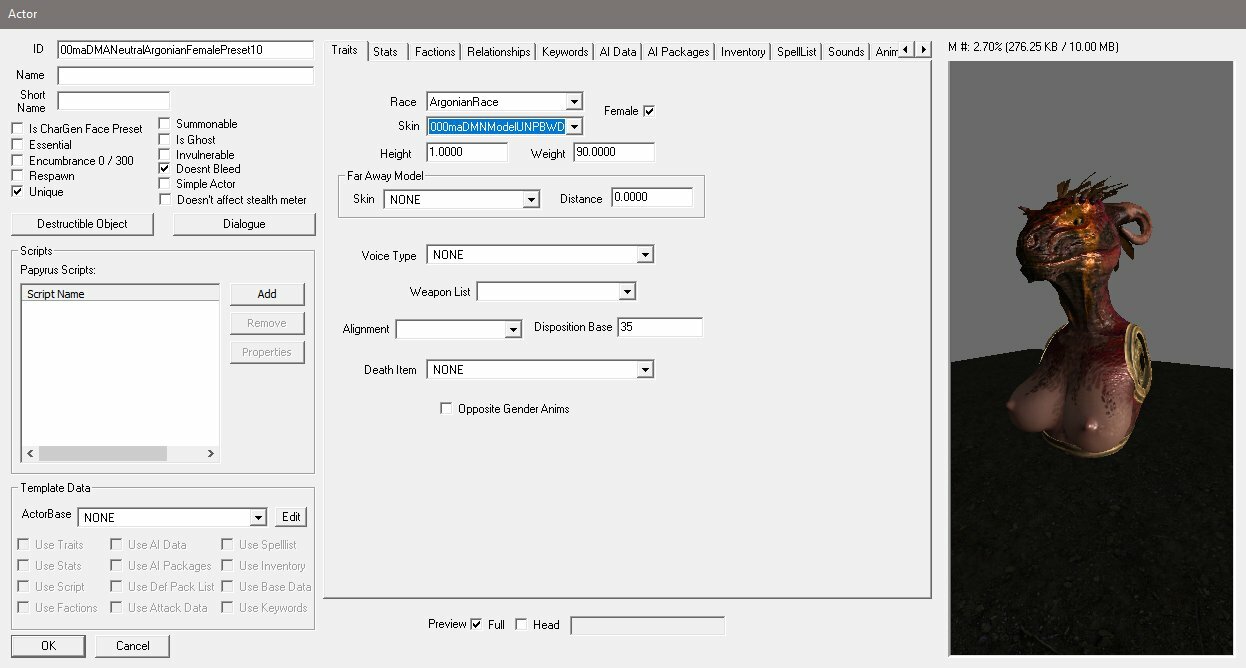Click the Name input field
The height and width of the screenshot is (668, 1246).
[185, 75]
